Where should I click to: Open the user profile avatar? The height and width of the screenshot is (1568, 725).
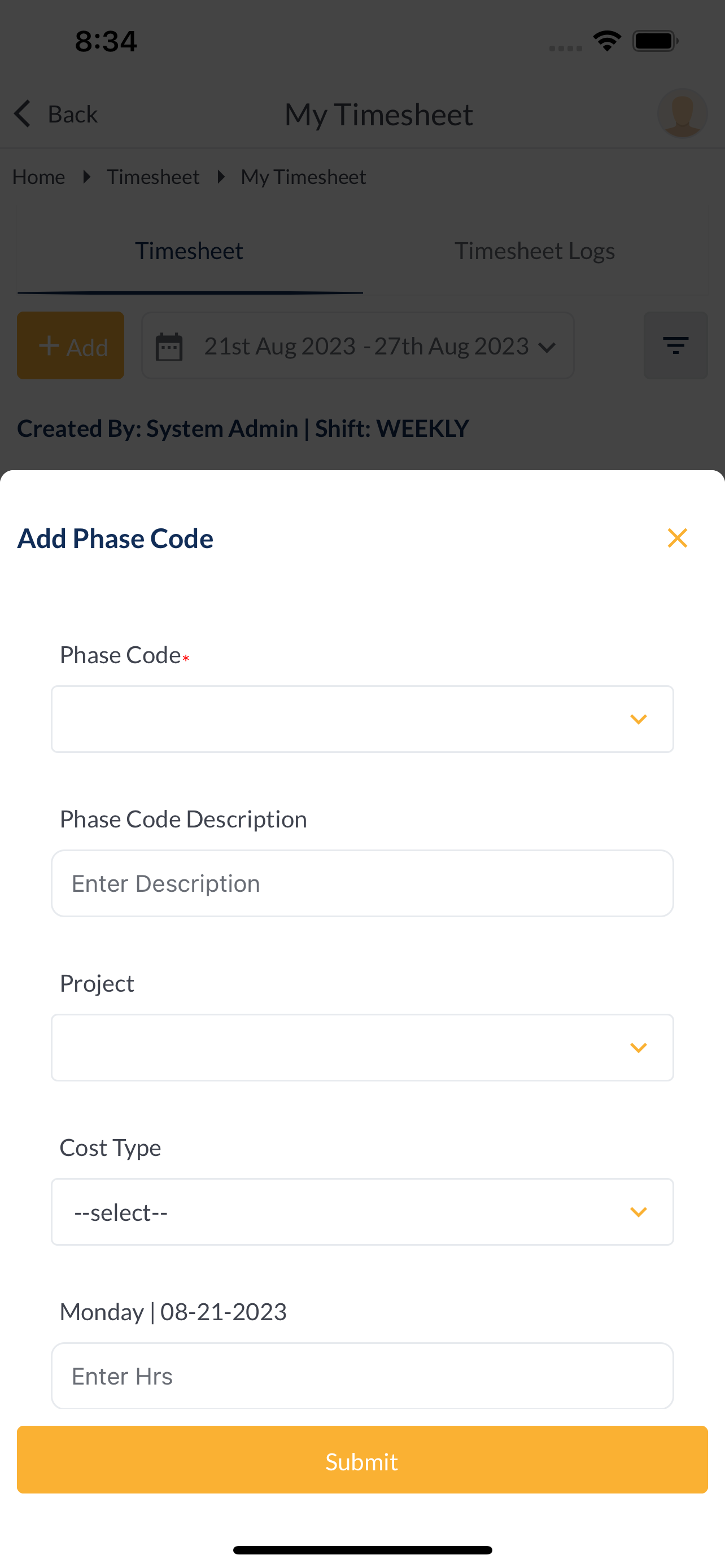click(683, 113)
